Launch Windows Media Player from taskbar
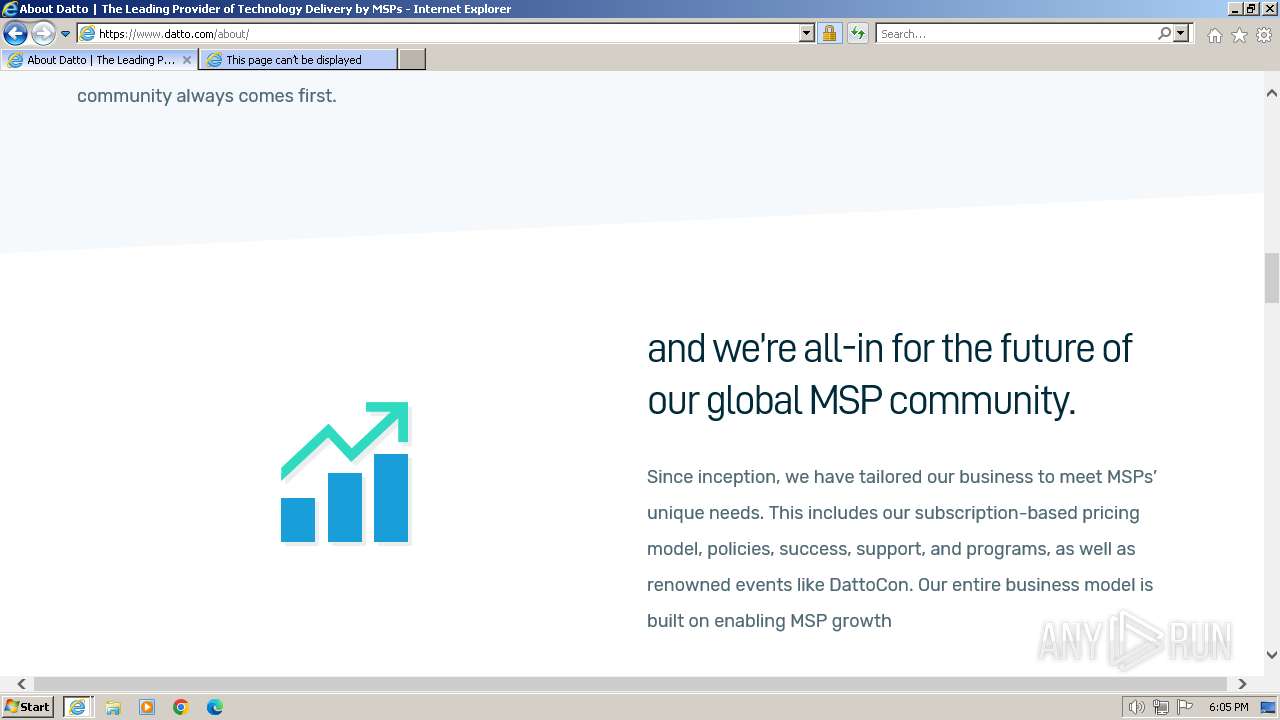This screenshot has width=1280, height=720. tap(147, 707)
